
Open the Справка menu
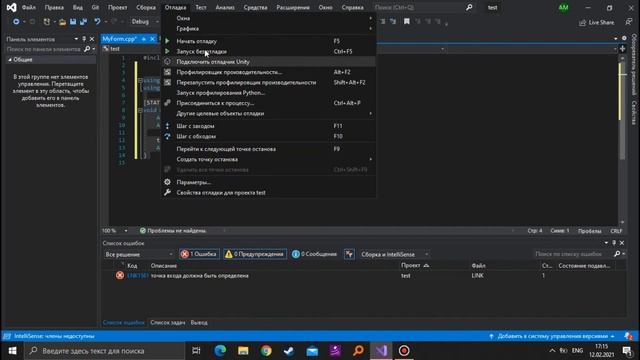[352, 7]
